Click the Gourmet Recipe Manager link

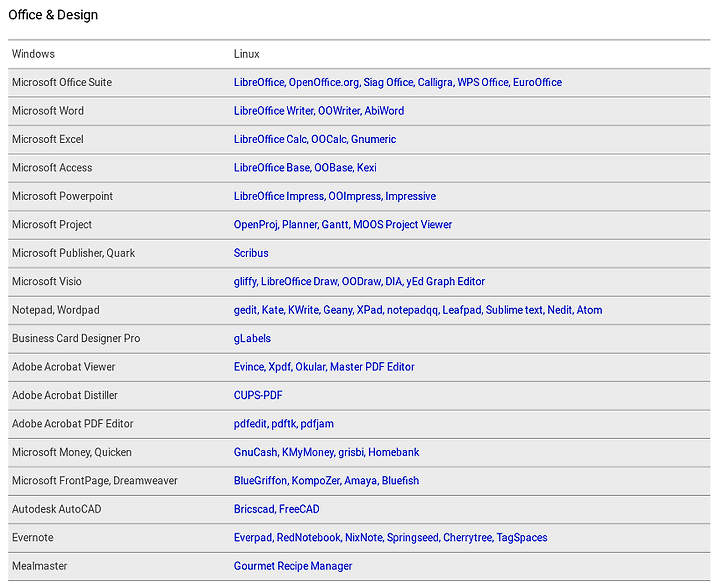click(x=293, y=566)
